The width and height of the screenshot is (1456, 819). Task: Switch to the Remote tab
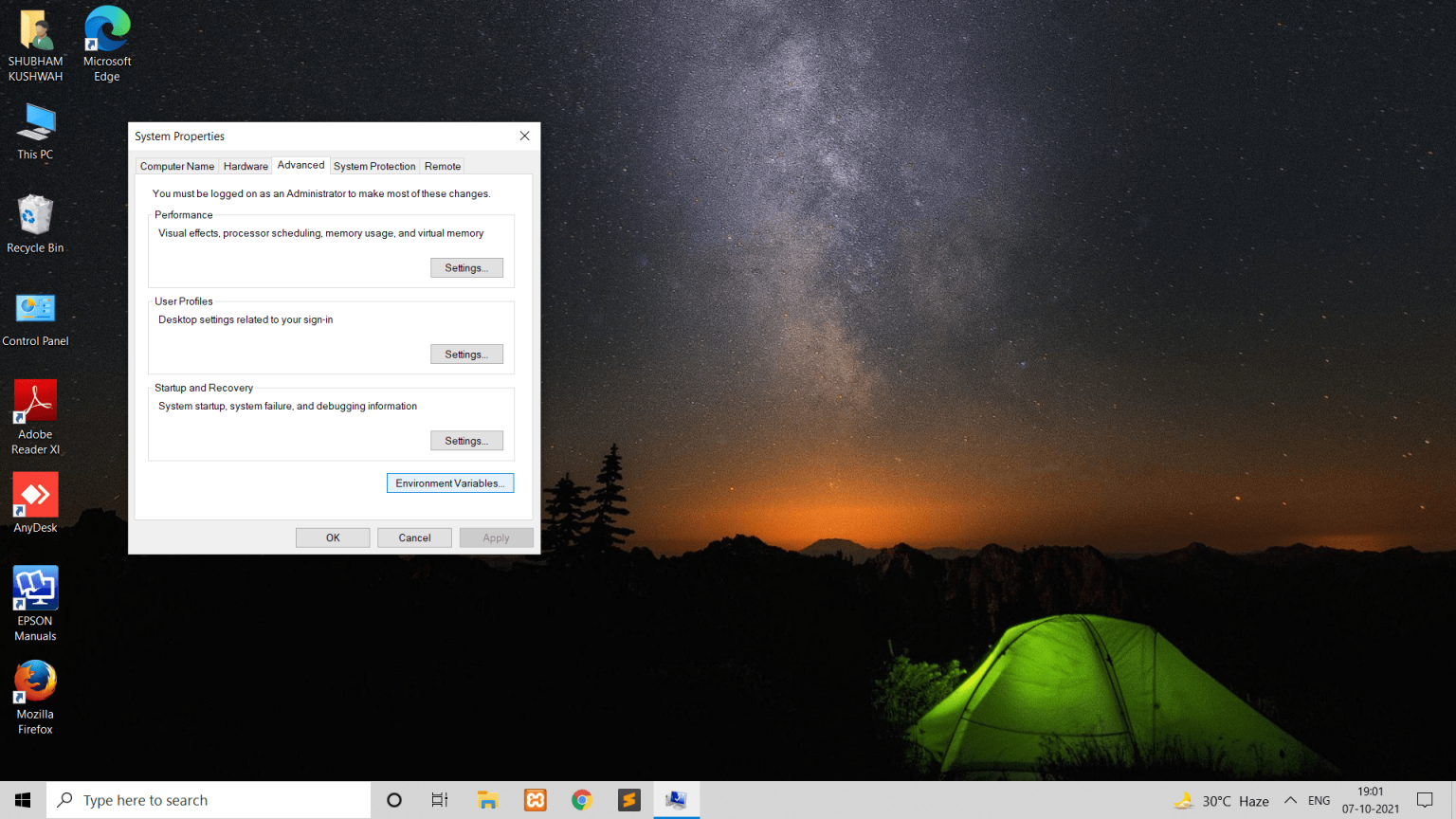point(443,166)
